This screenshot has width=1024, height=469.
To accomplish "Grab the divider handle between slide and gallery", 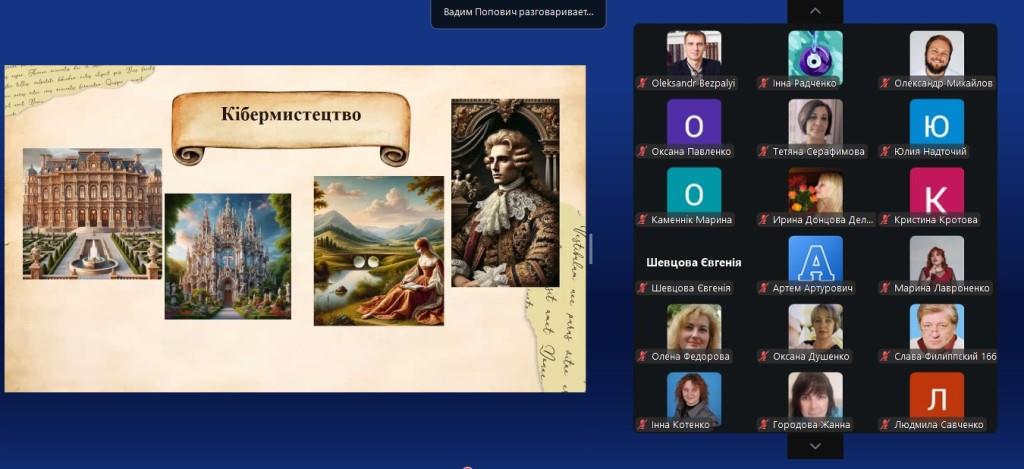I will 590,246.
